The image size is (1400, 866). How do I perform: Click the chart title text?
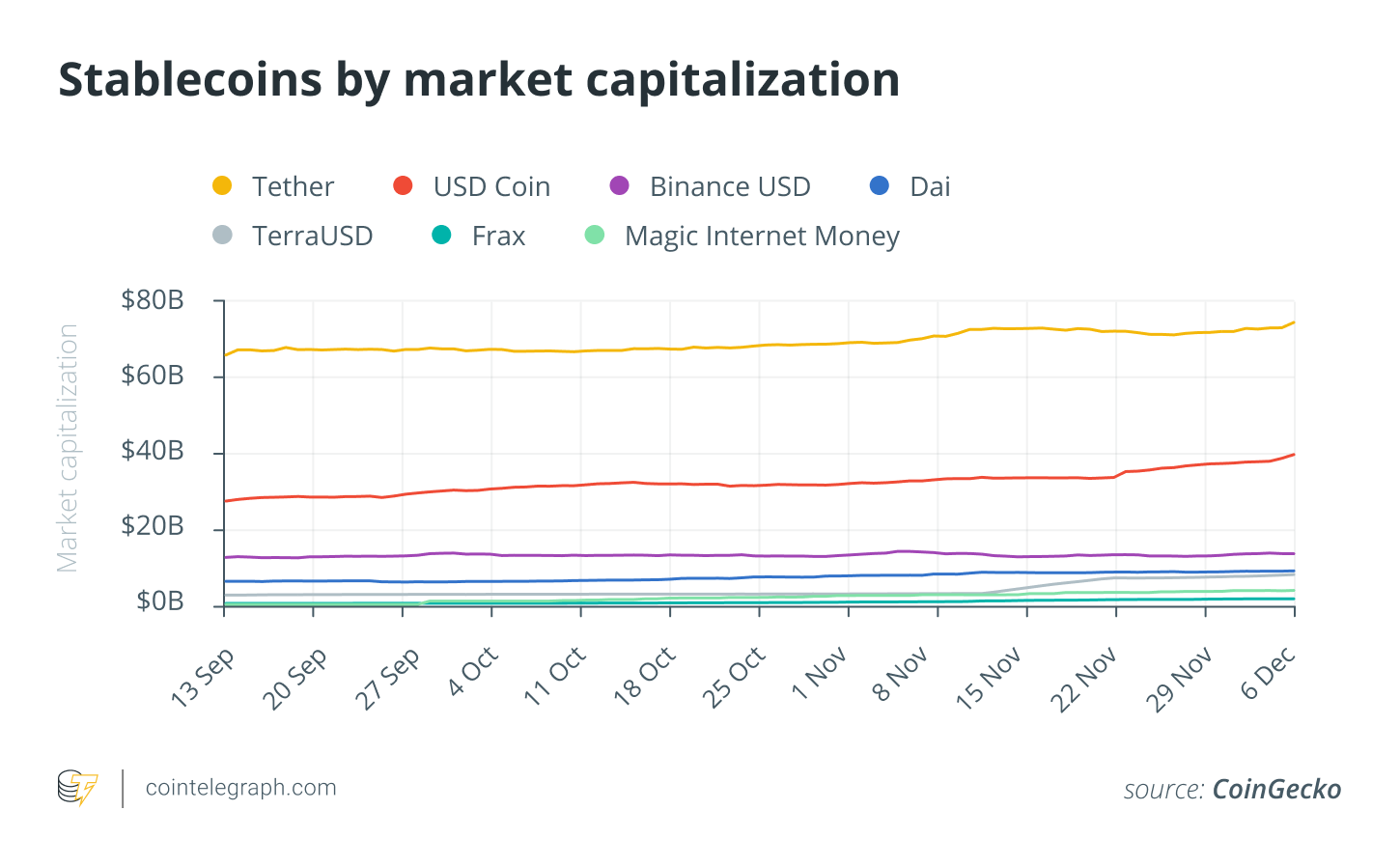(479, 79)
